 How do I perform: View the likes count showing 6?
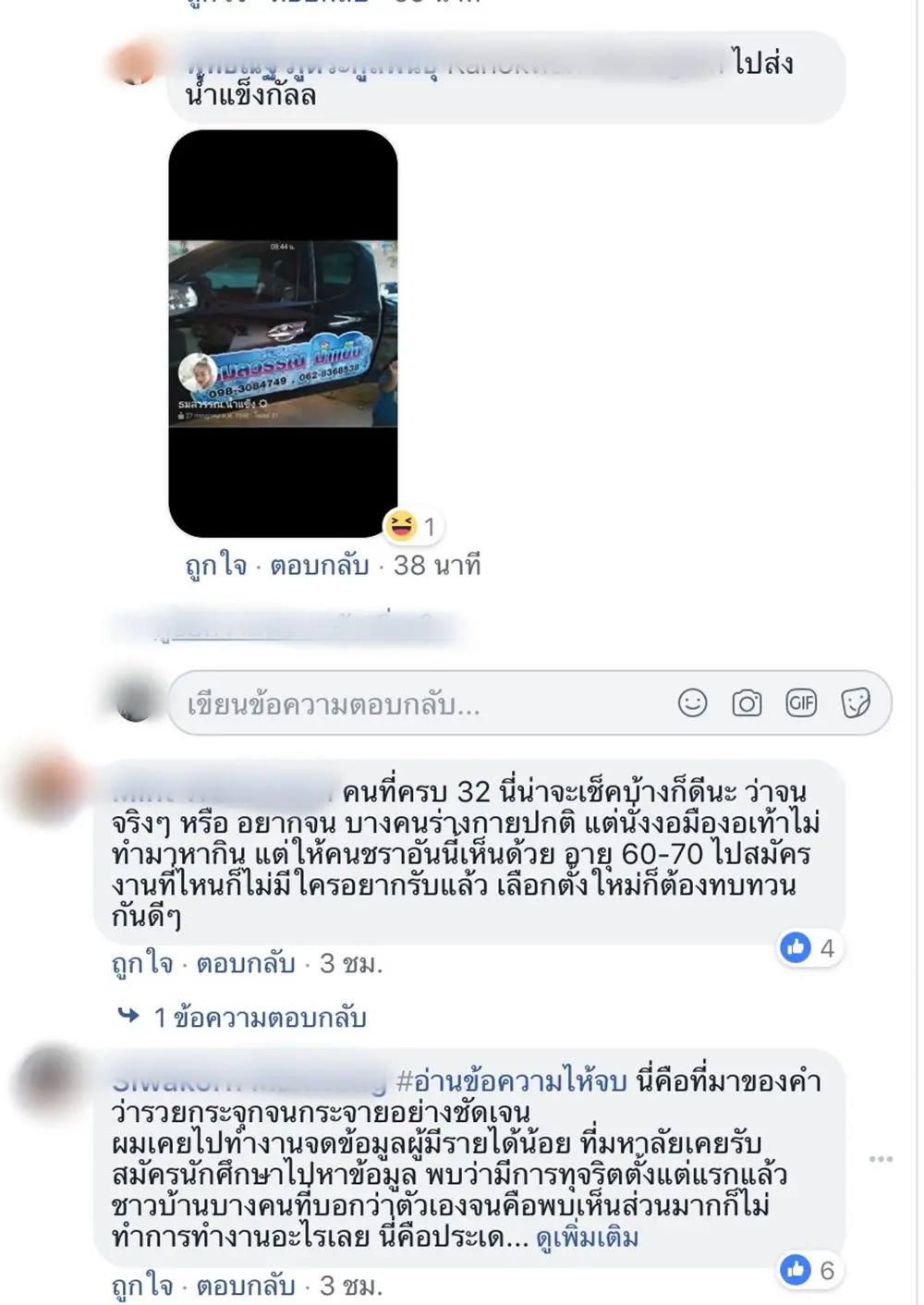[x=809, y=1270]
